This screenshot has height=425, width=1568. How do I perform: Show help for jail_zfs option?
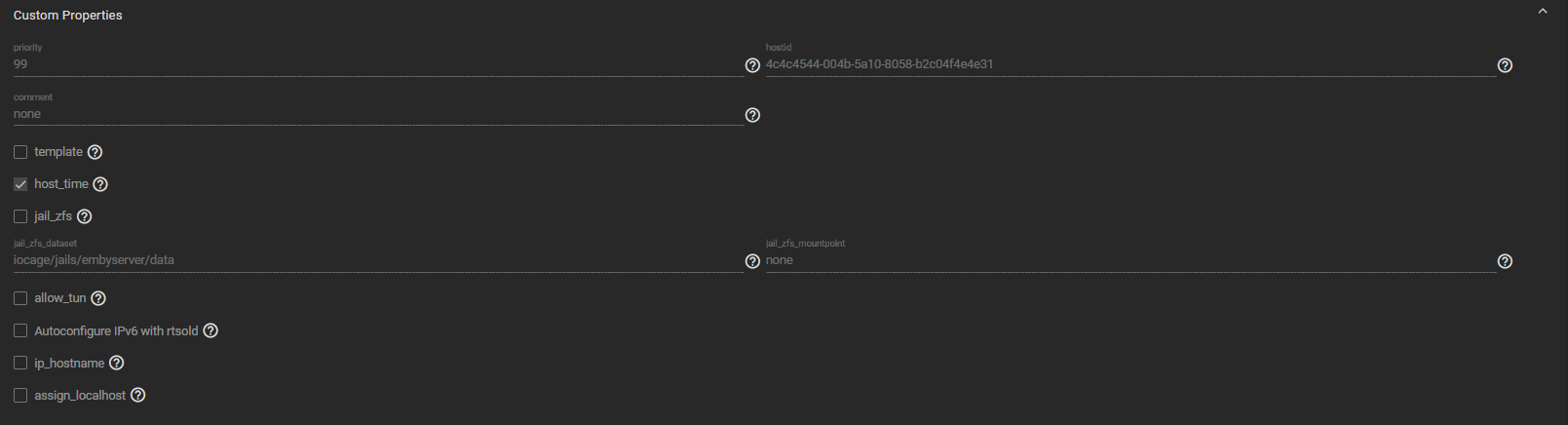click(84, 216)
